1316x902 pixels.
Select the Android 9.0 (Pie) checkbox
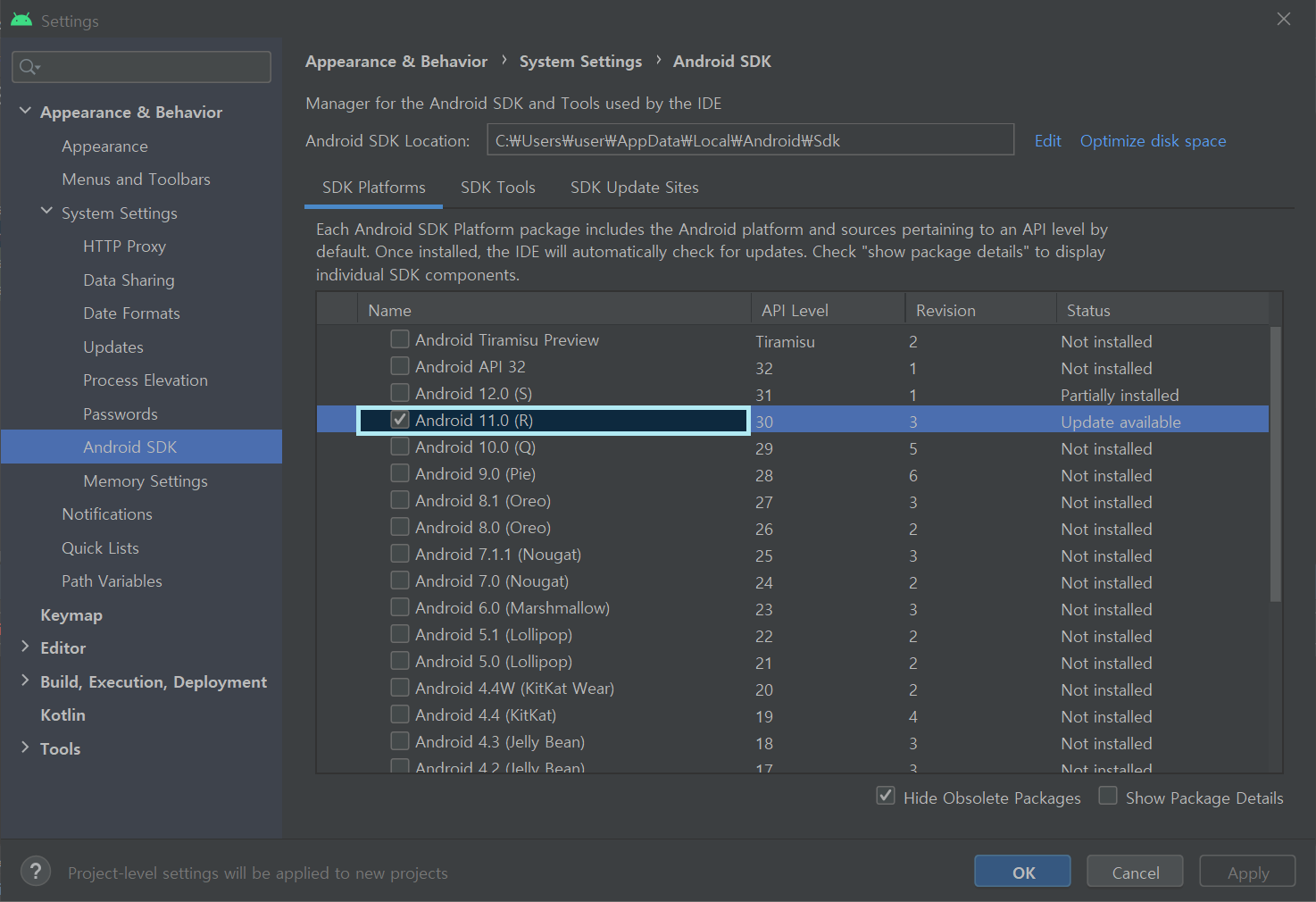400,473
